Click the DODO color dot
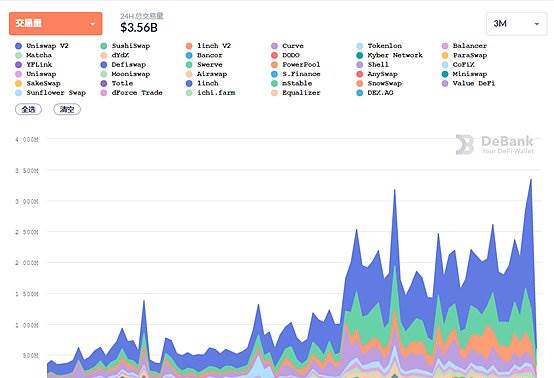 click(275, 55)
